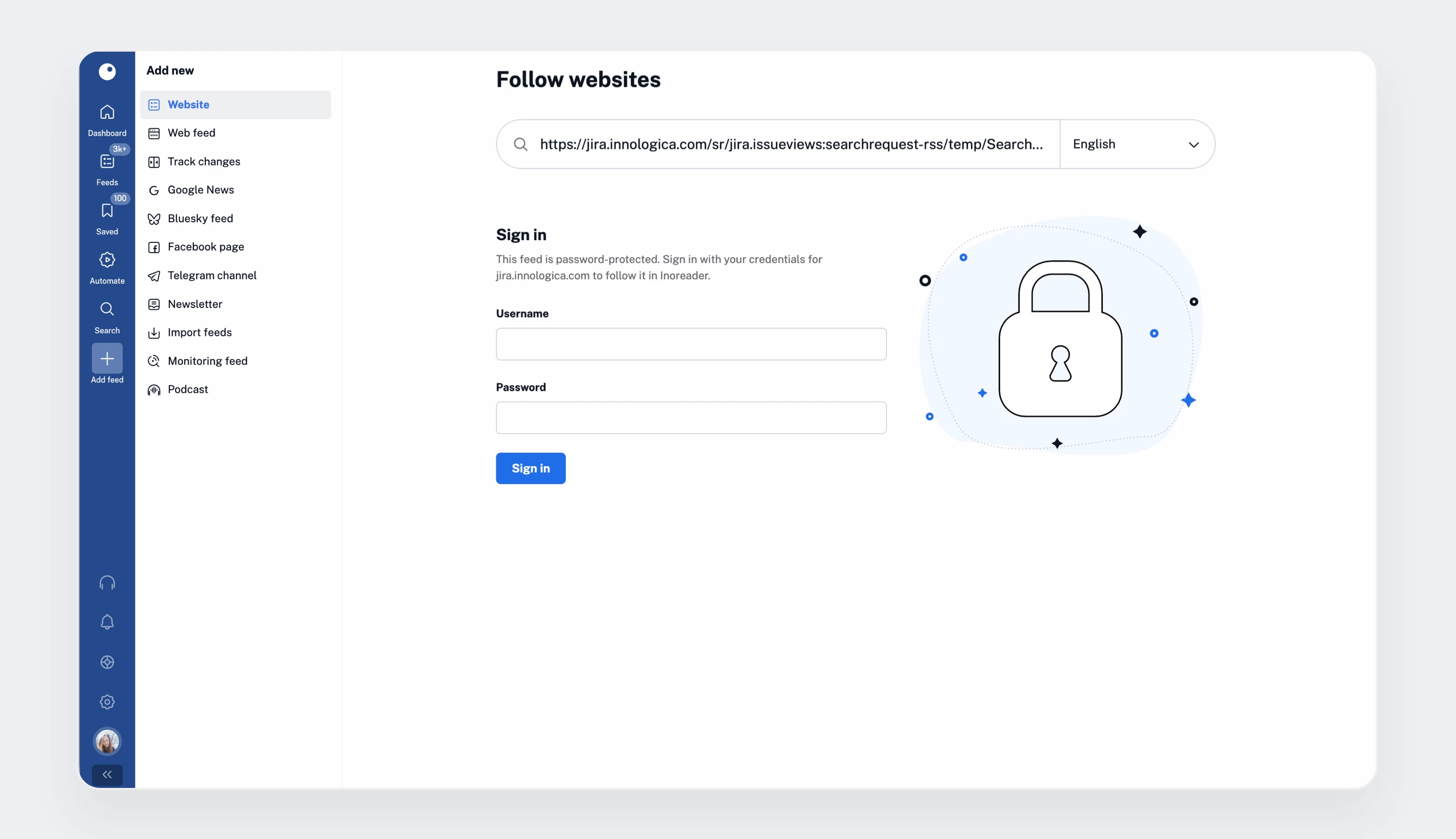Open the Dashboard home icon
This screenshot has height=839, width=1456.
coord(107,112)
